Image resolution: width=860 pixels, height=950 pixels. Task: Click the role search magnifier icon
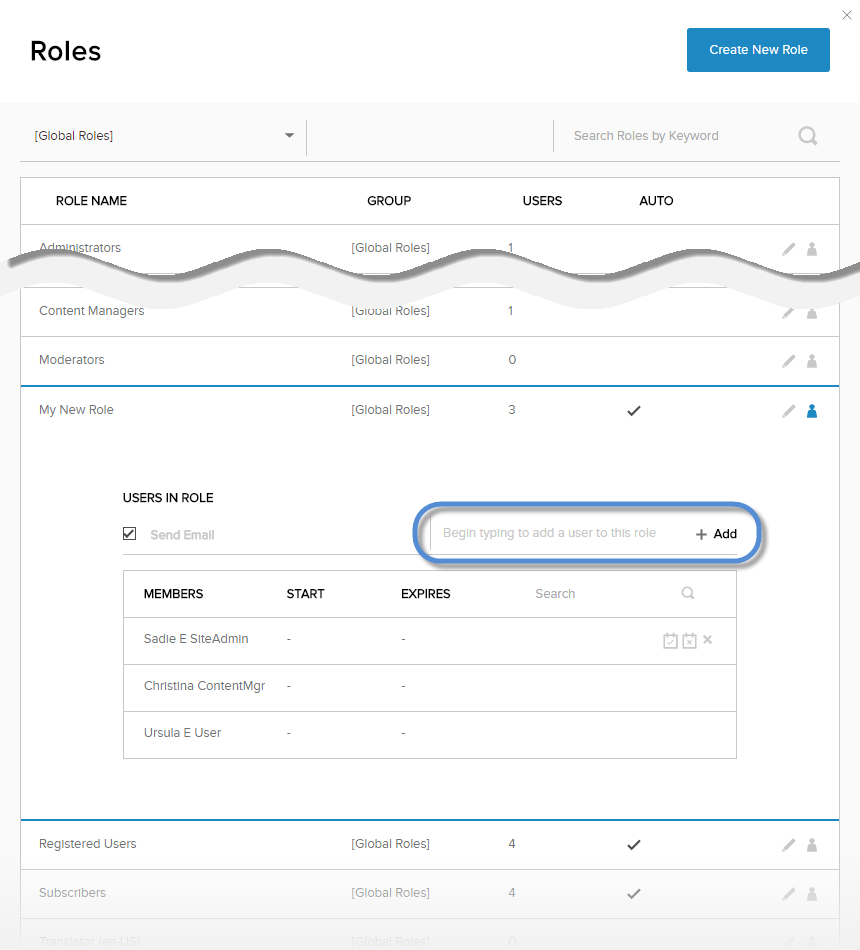tap(808, 136)
